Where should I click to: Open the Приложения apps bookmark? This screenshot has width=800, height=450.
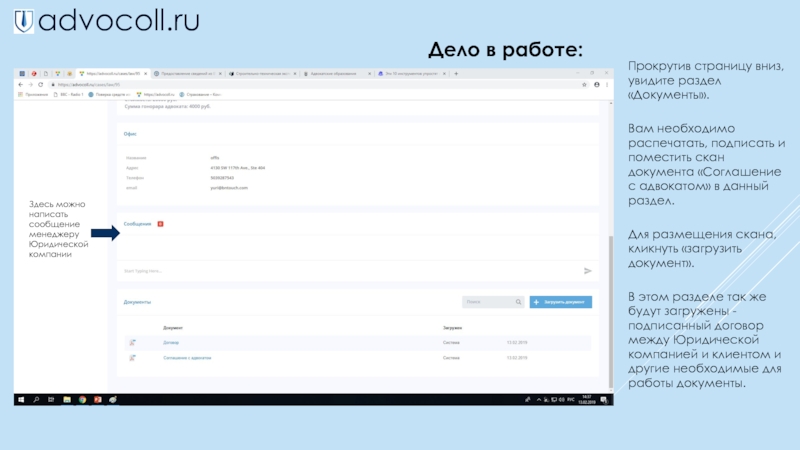(x=33, y=94)
